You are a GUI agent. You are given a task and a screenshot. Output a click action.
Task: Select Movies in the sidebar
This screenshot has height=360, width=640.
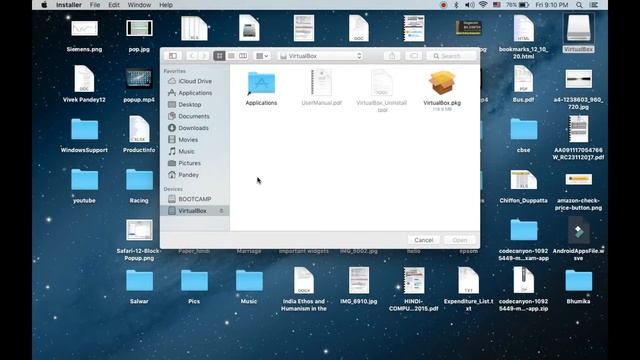[x=183, y=140]
